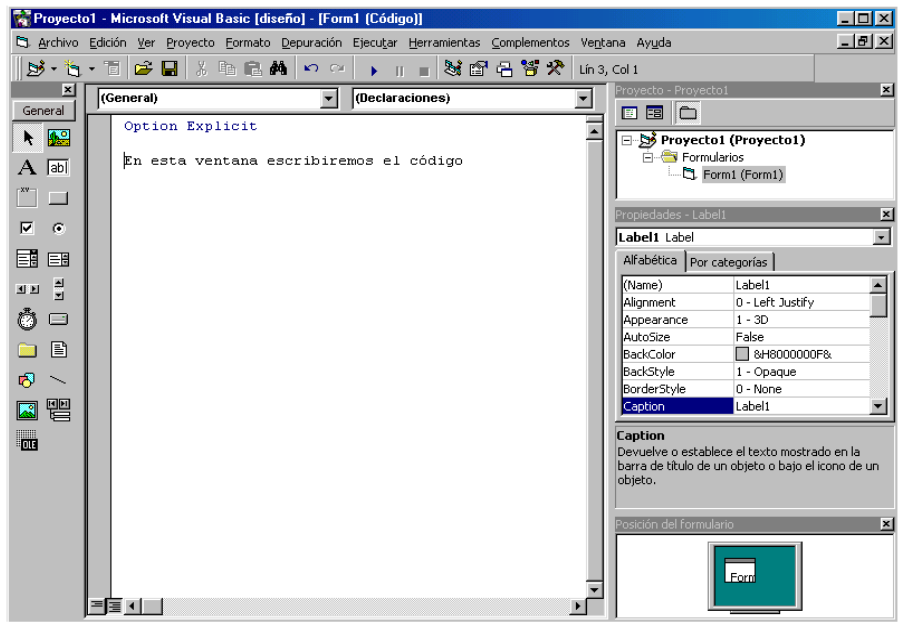Screen dimensions: 903x630
Task: Select the vertical scrollbar control tool
Action: pyautogui.click(x=58, y=289)
